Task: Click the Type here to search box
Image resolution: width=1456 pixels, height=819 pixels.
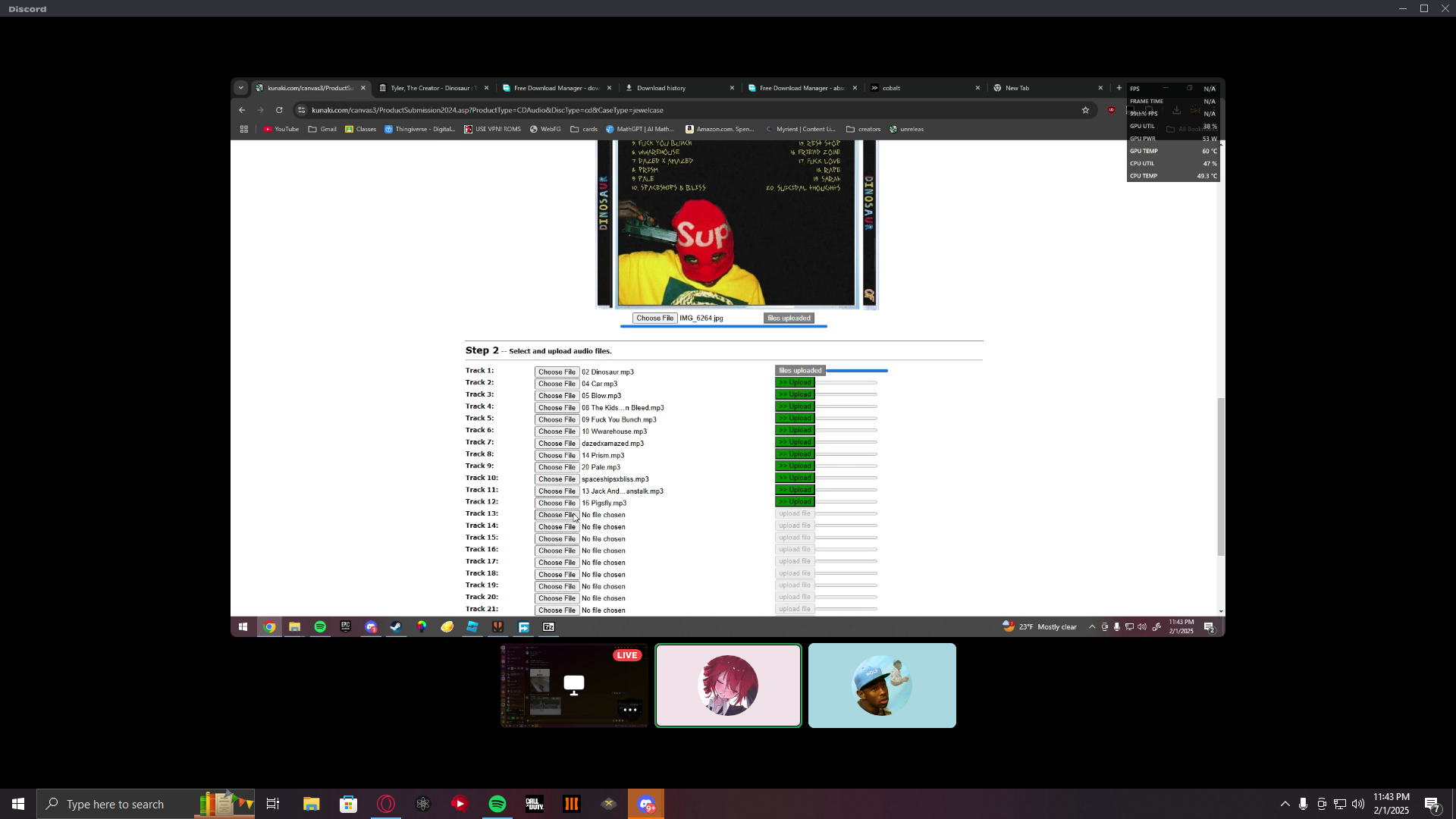Action: point(115,804)
